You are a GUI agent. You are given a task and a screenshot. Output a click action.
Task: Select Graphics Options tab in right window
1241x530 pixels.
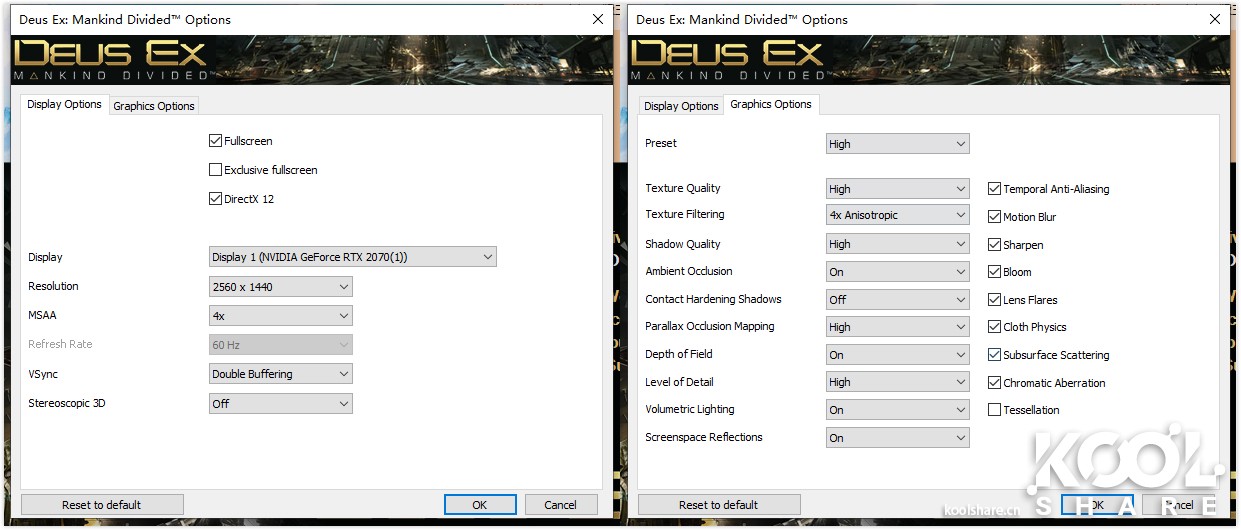(x=771, y=104)
